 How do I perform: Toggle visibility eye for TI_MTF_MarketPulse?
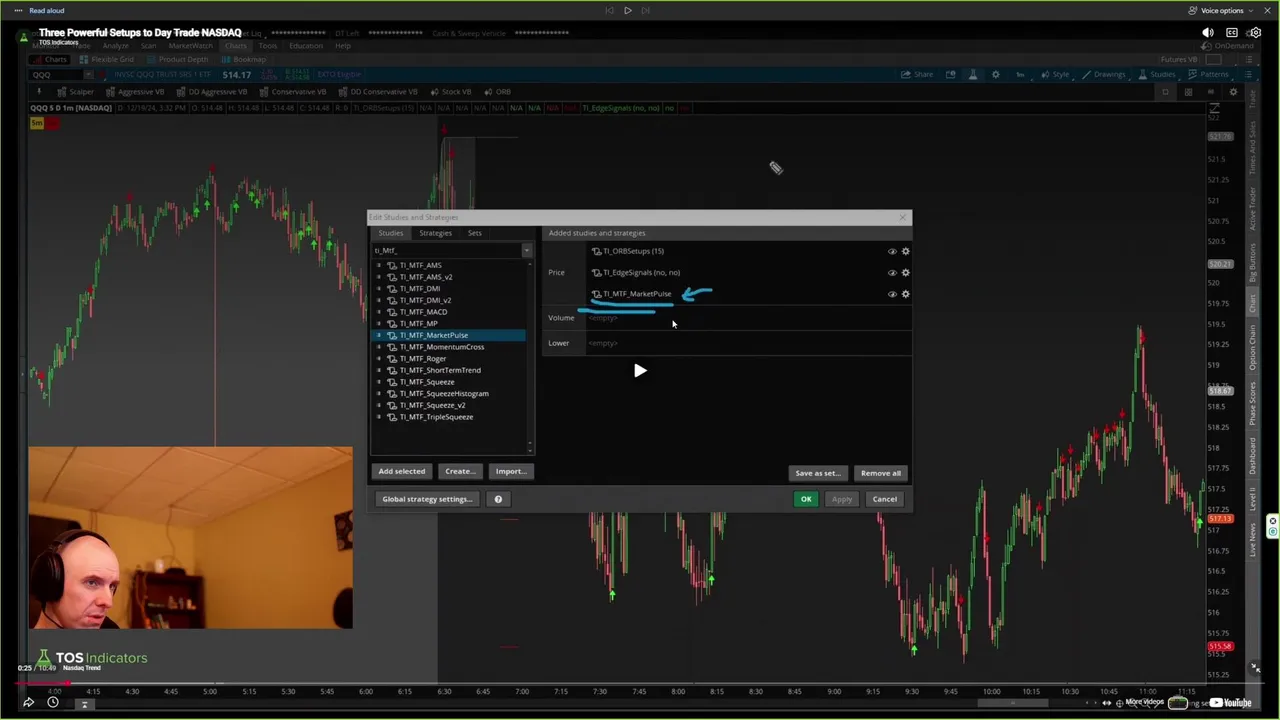(892, 294)
